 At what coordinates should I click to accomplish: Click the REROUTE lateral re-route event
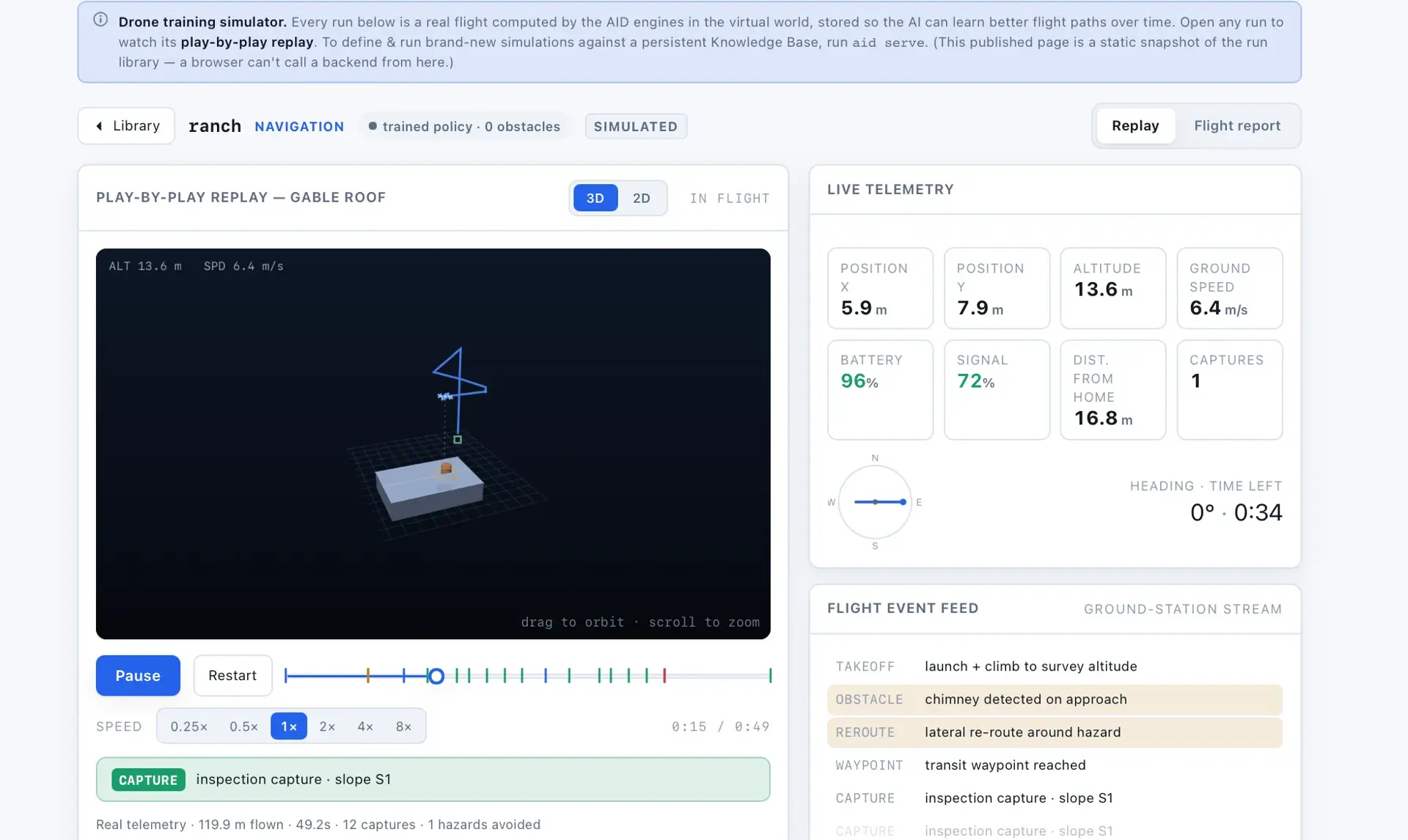point(1055,732)
